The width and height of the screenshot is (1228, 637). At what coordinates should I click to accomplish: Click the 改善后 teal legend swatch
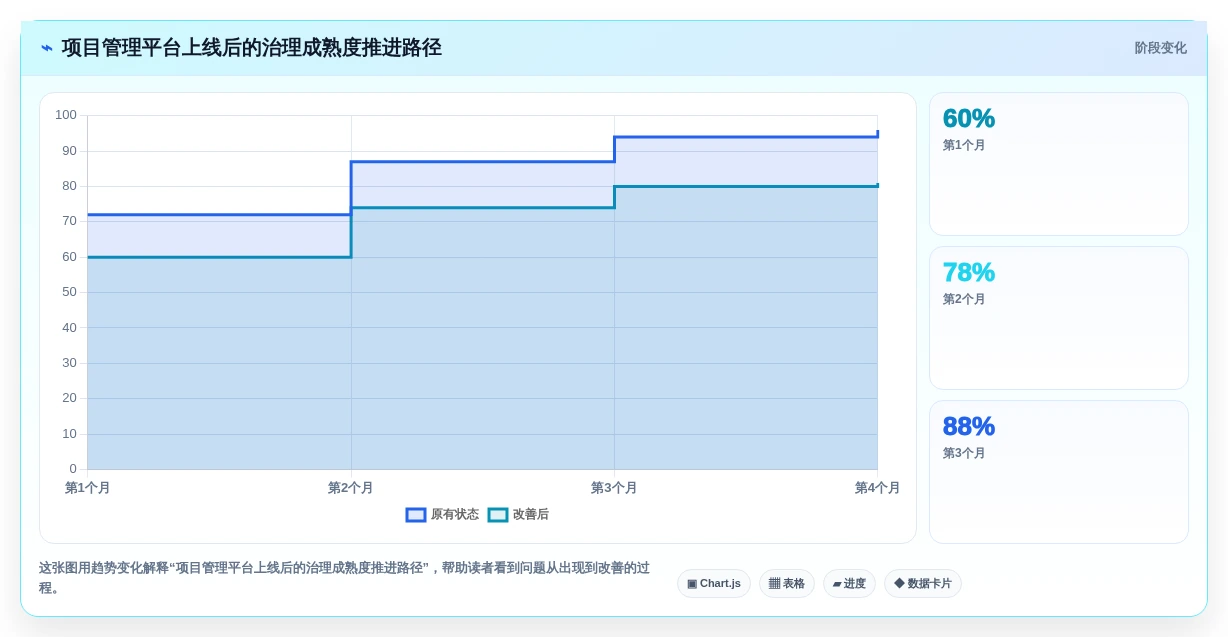point(498,515)
